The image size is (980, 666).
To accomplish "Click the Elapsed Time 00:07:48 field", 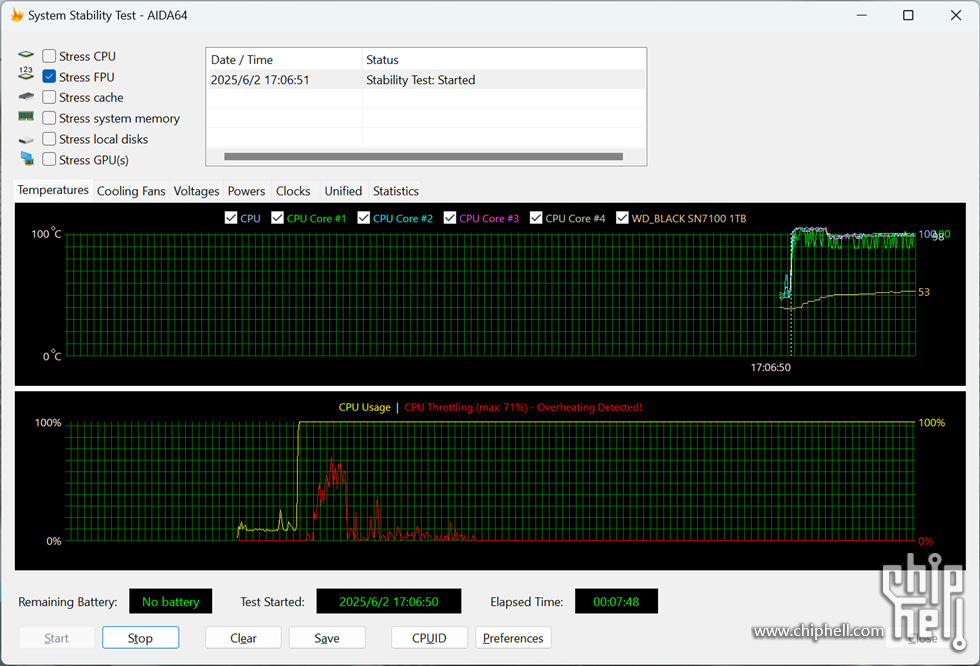I will pyautogui.click(x=616, y=602).
